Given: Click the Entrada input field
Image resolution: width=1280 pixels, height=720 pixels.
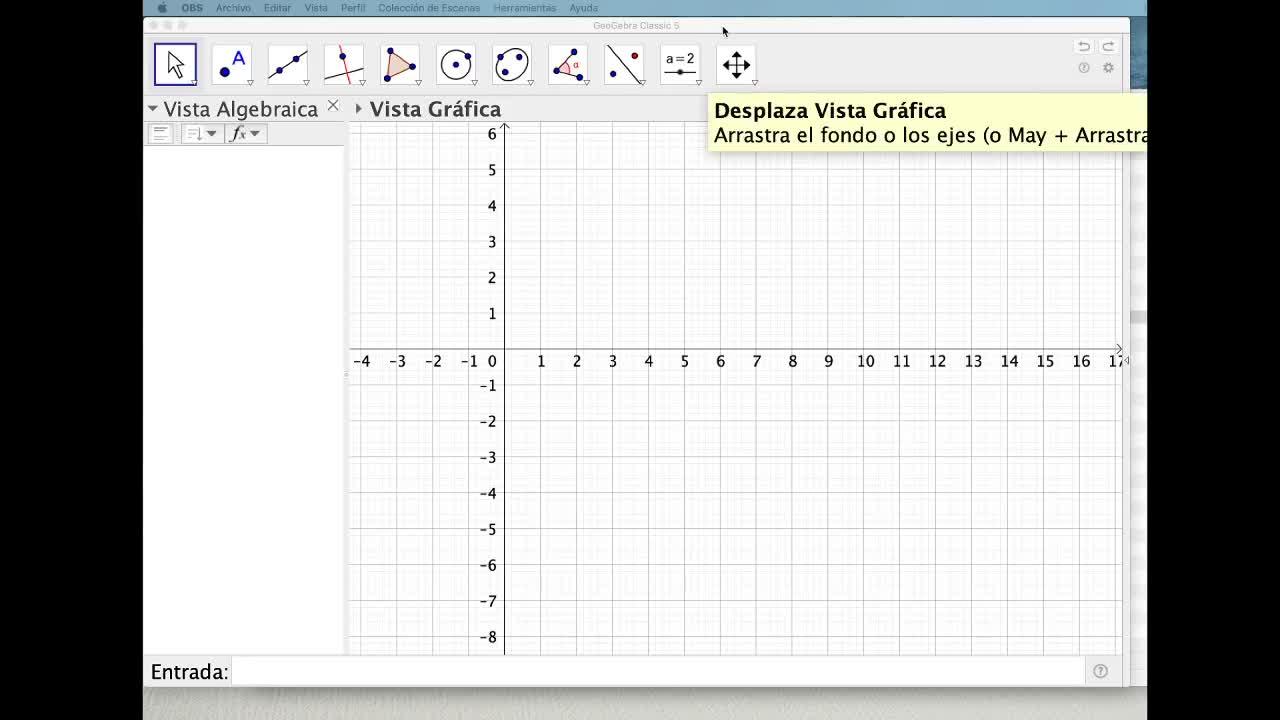Looking at the screenshot, I should coord(658,671).
